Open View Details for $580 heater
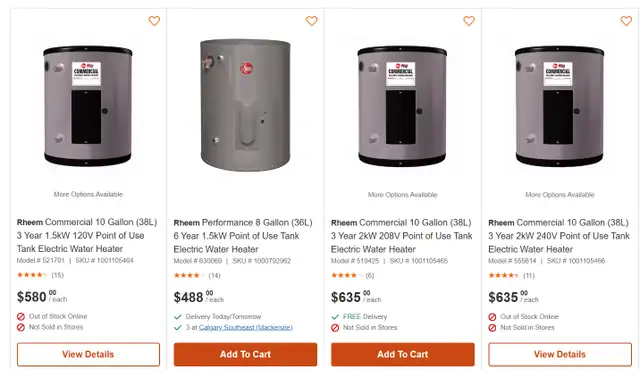This screenshot has height=369, width=640. tap(88, 354)
